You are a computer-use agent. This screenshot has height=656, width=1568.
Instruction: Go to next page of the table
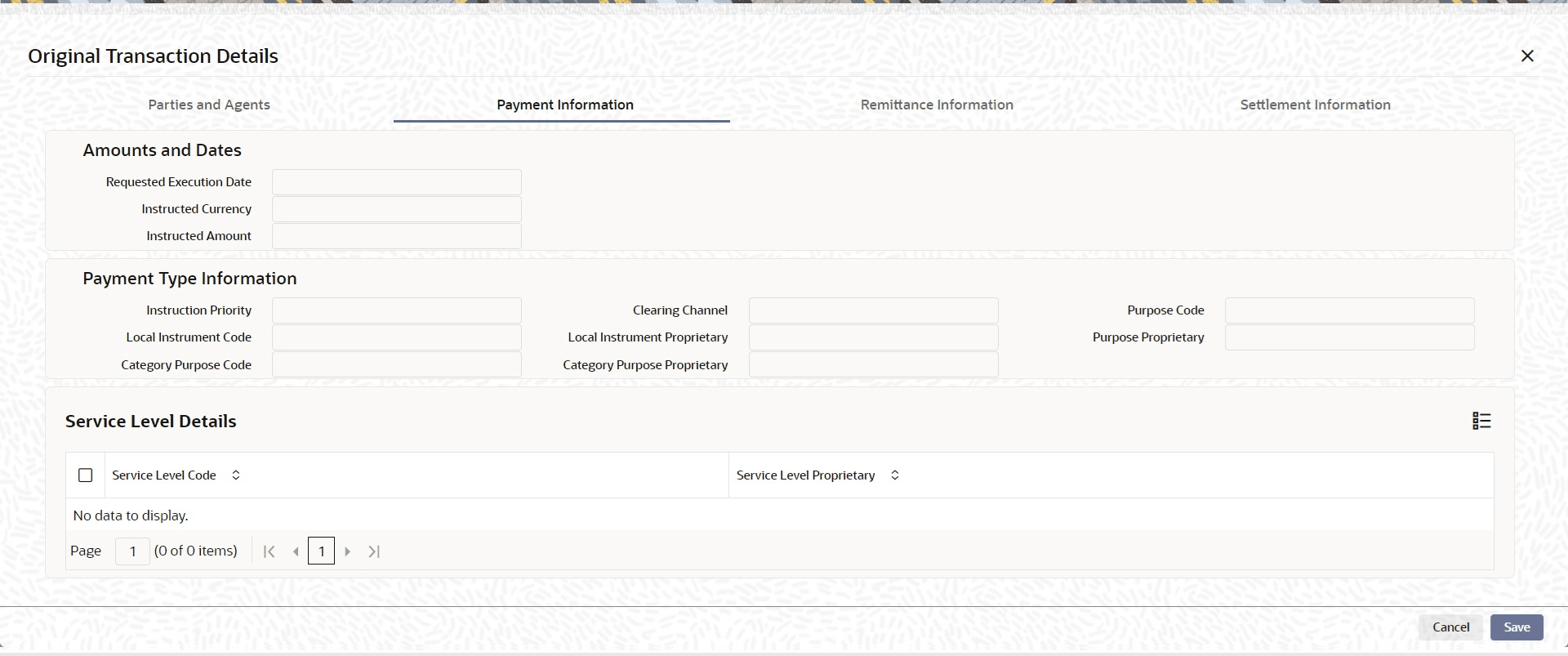348,551
